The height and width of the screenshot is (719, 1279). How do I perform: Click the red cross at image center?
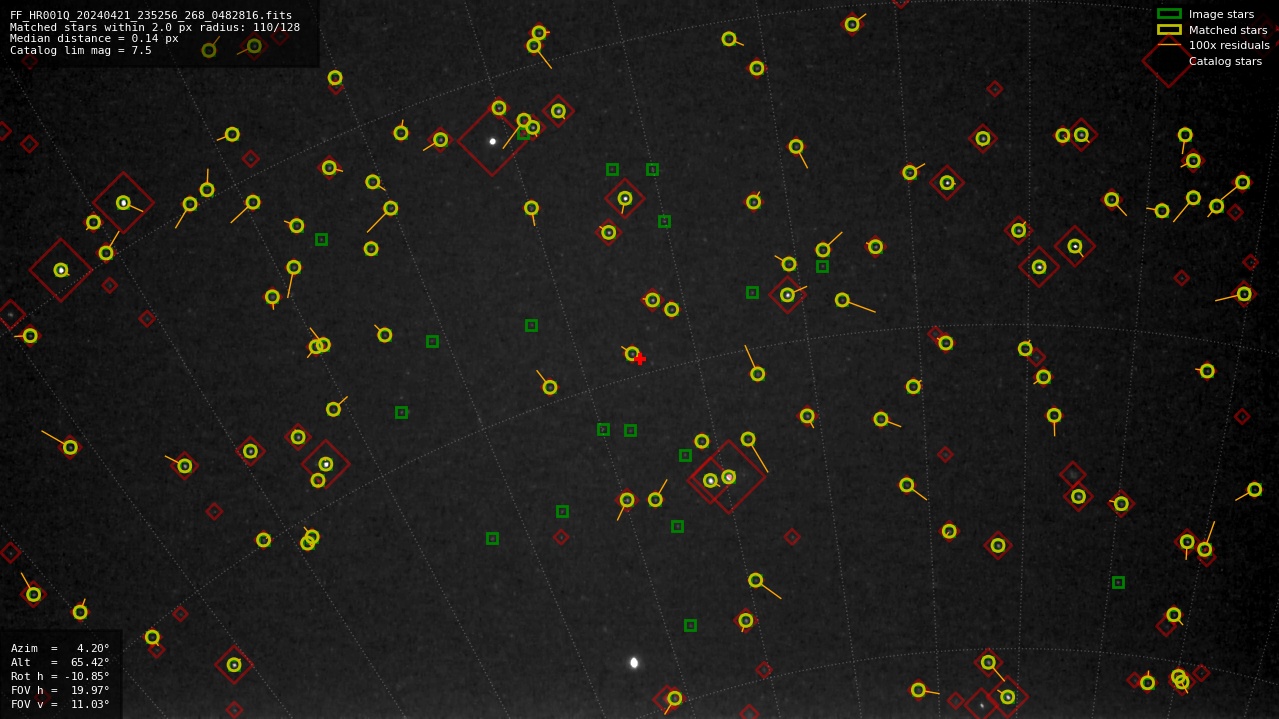[x=640, y=359]
